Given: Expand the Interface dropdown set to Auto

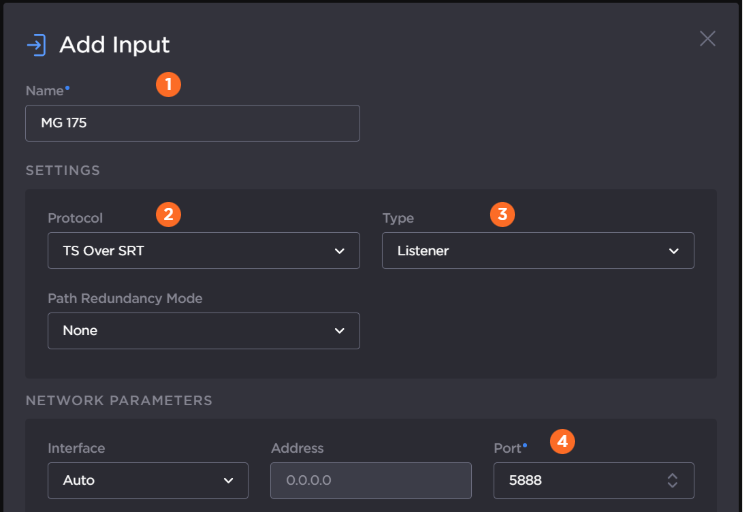Looking at the screenshot, I should 148,480.
